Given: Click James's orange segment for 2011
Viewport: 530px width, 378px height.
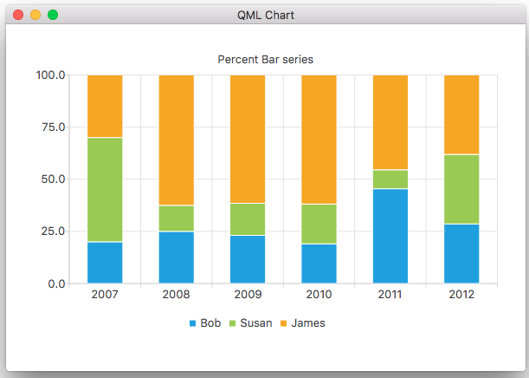Looking at the screenshot, I should [390, 122].
